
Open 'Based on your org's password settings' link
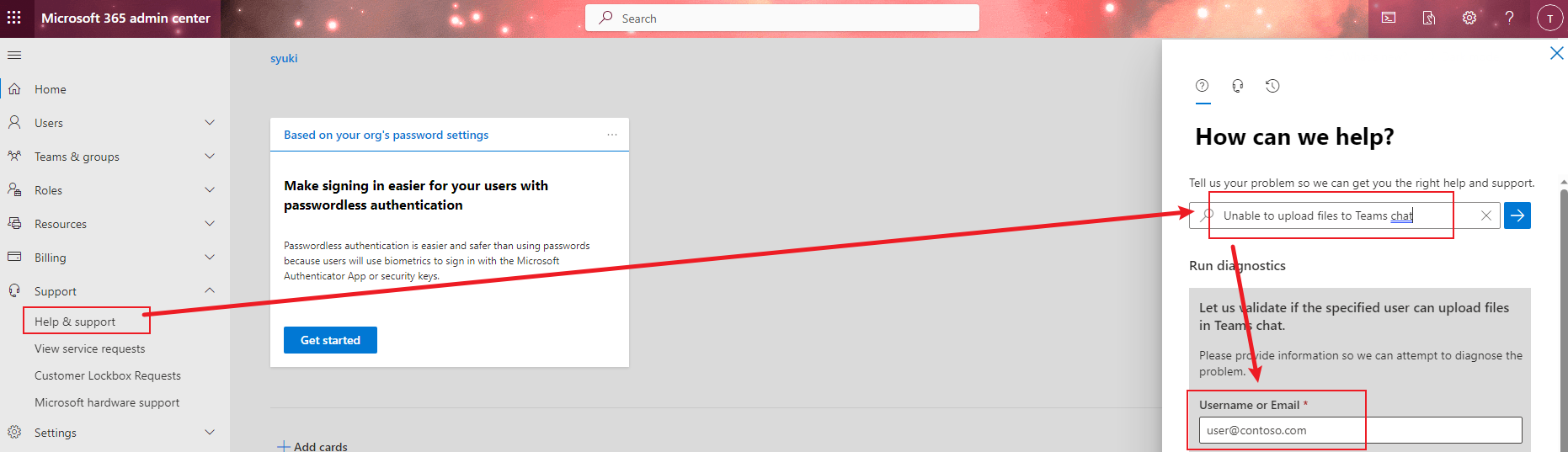pos(386,135)
